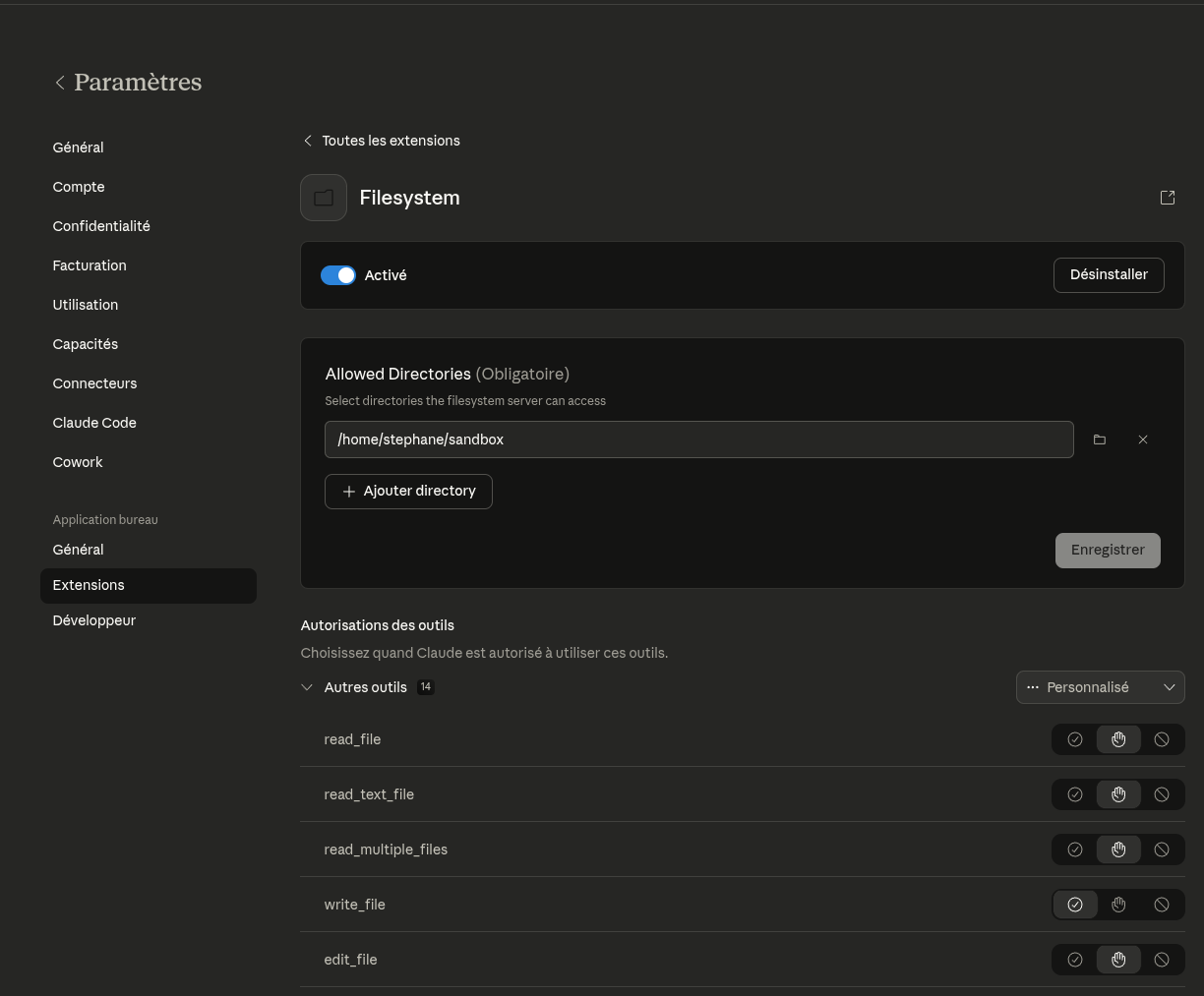The image size is (1204, 996).
Task: Toggle the Activé extension switch off
Action: click(338, 275)
